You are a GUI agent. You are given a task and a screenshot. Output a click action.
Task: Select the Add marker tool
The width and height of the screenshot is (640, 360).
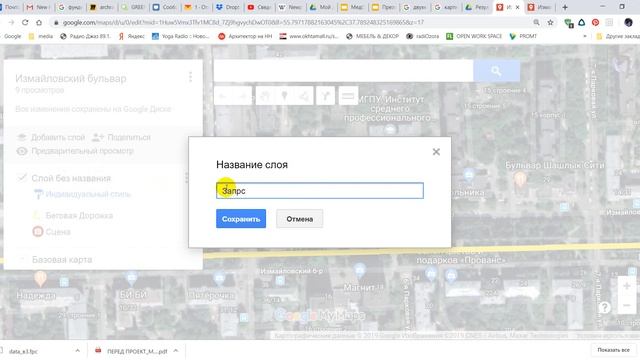point(284,96)
